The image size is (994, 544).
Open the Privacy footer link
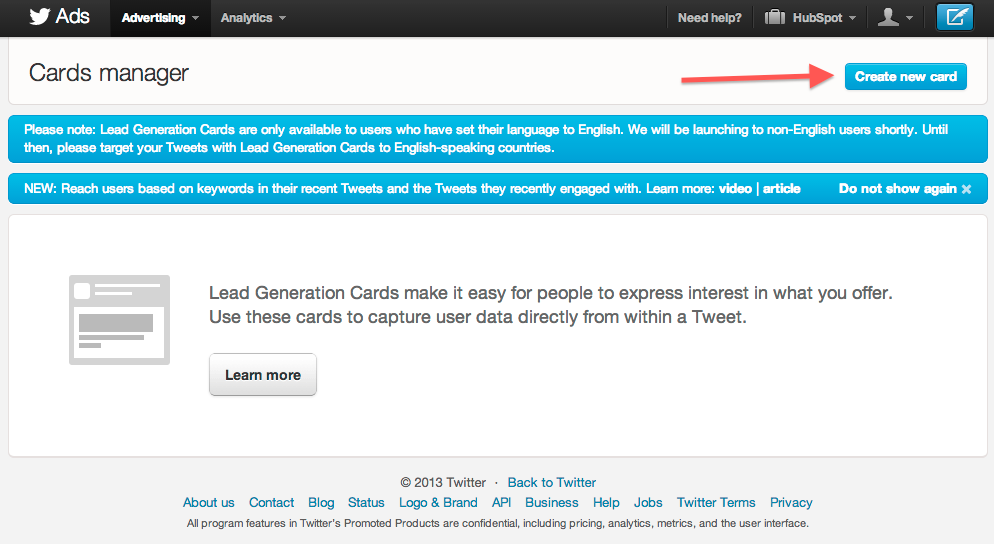coord(791,503)
